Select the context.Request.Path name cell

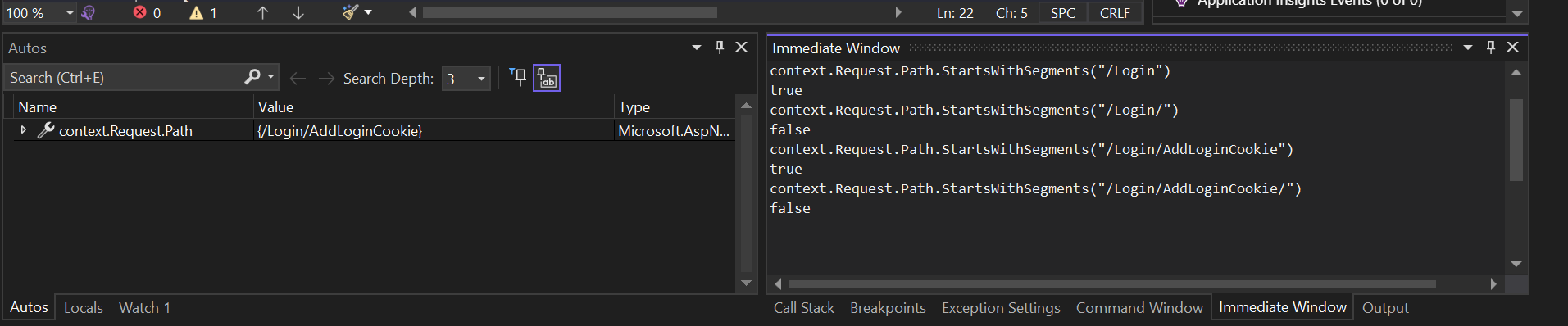[125, 131]
